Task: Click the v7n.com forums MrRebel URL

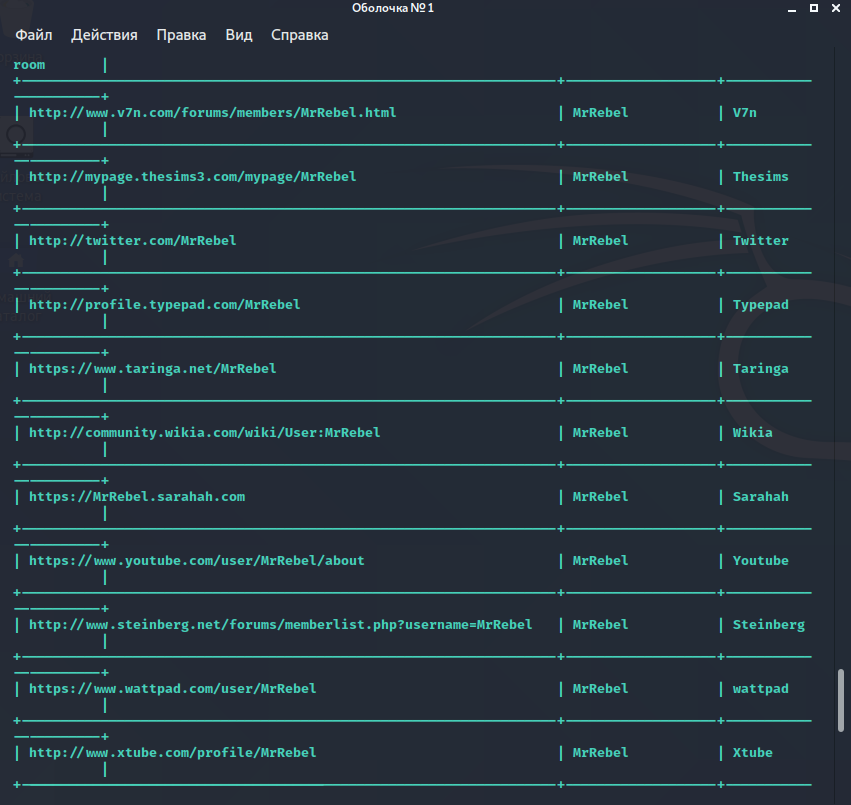Action: (x=212, y=113)
